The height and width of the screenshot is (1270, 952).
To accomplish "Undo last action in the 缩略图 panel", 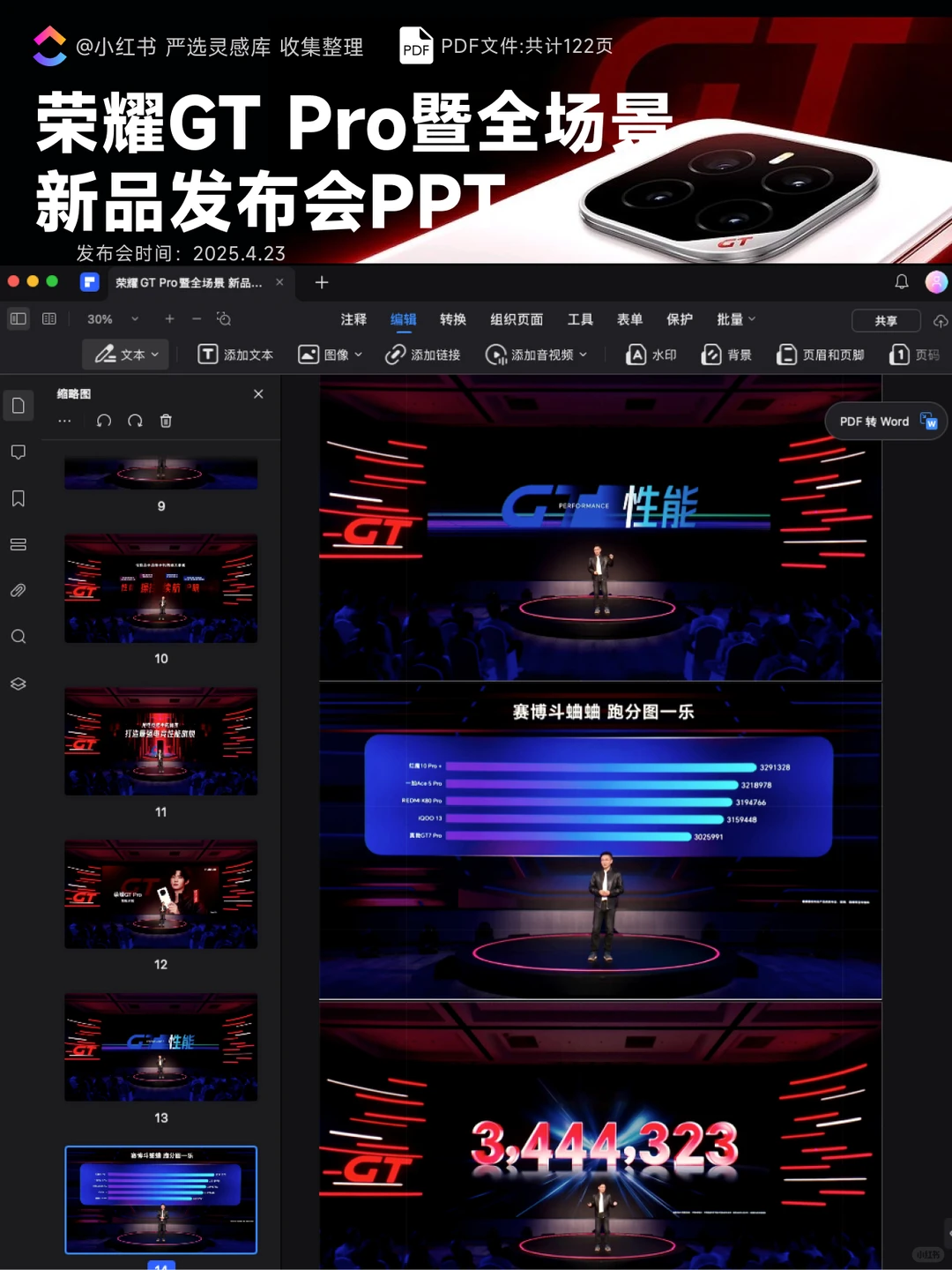I will click(104, 421).
